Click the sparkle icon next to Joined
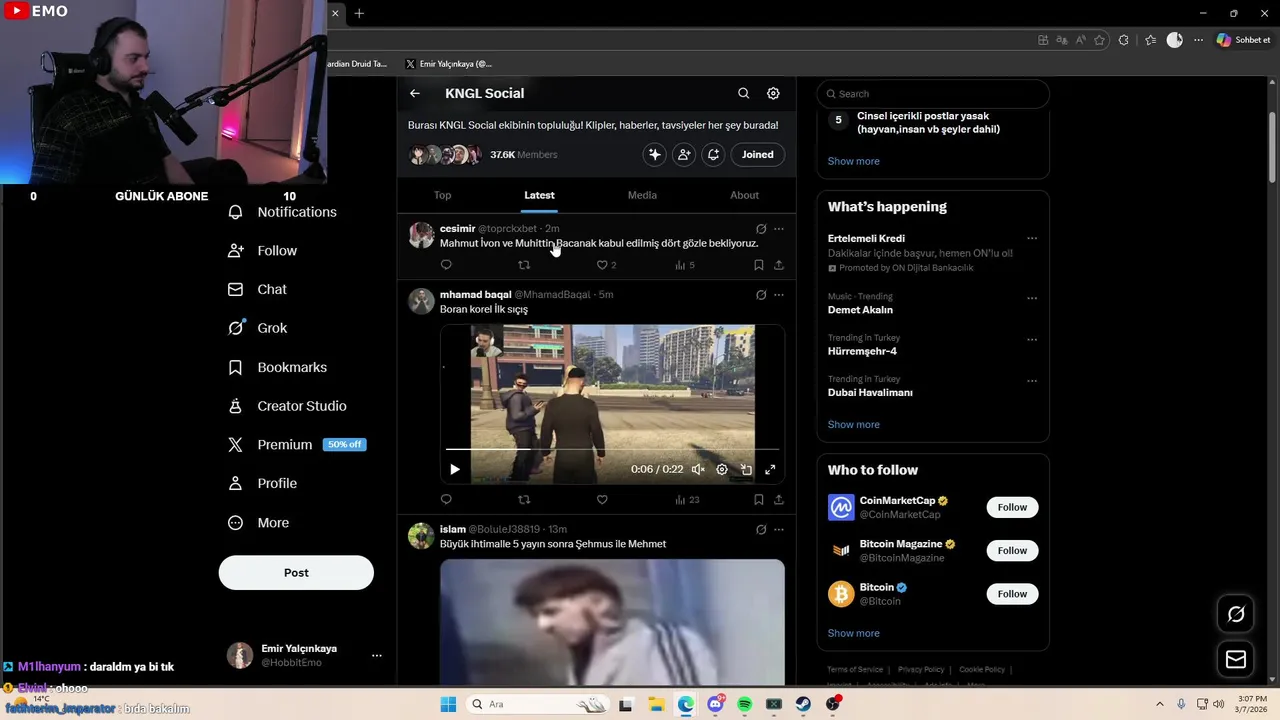 pyautogui.click(x=655, y=154)
